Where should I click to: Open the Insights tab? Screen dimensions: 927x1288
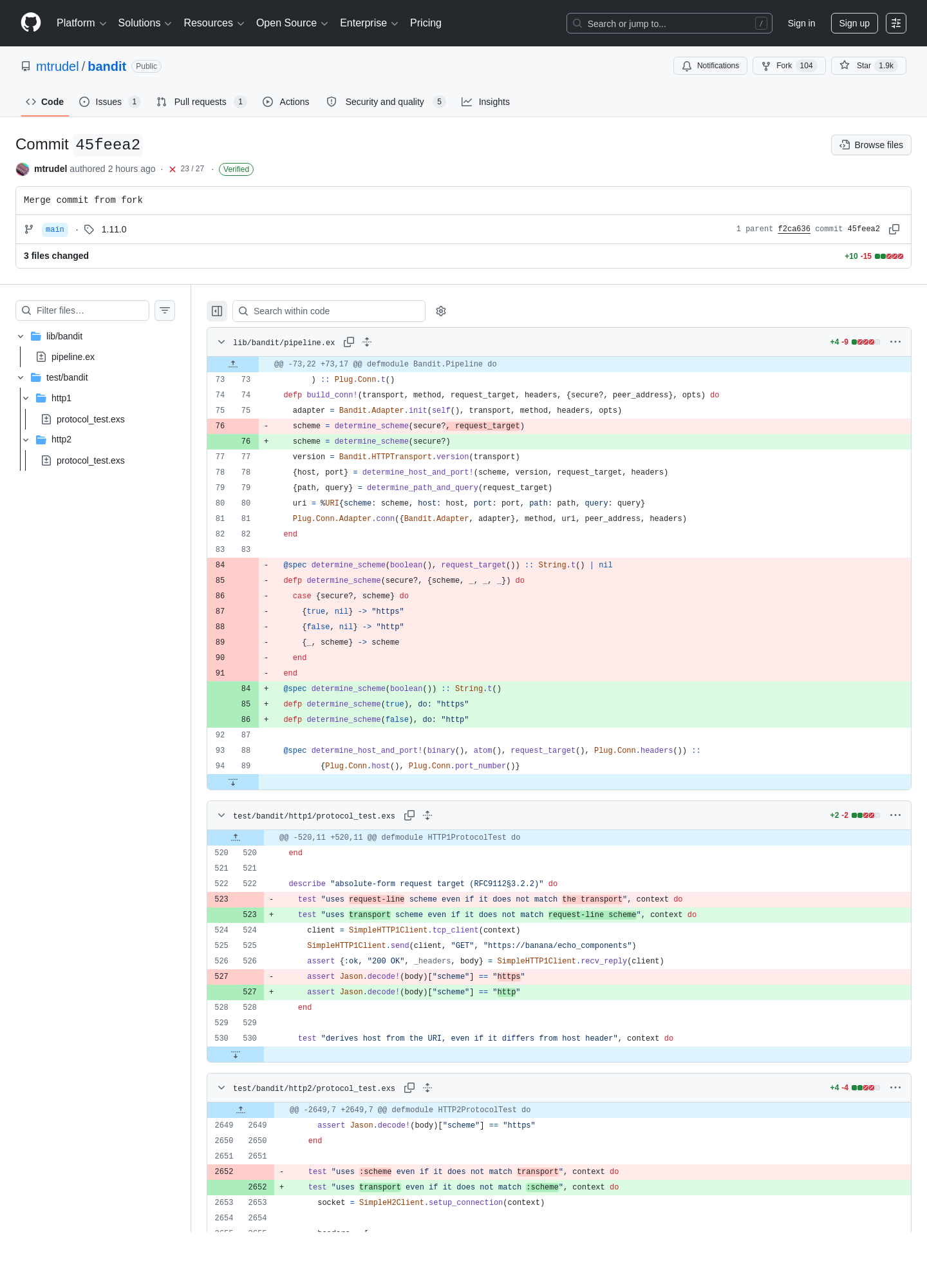[x=485, y=102]
